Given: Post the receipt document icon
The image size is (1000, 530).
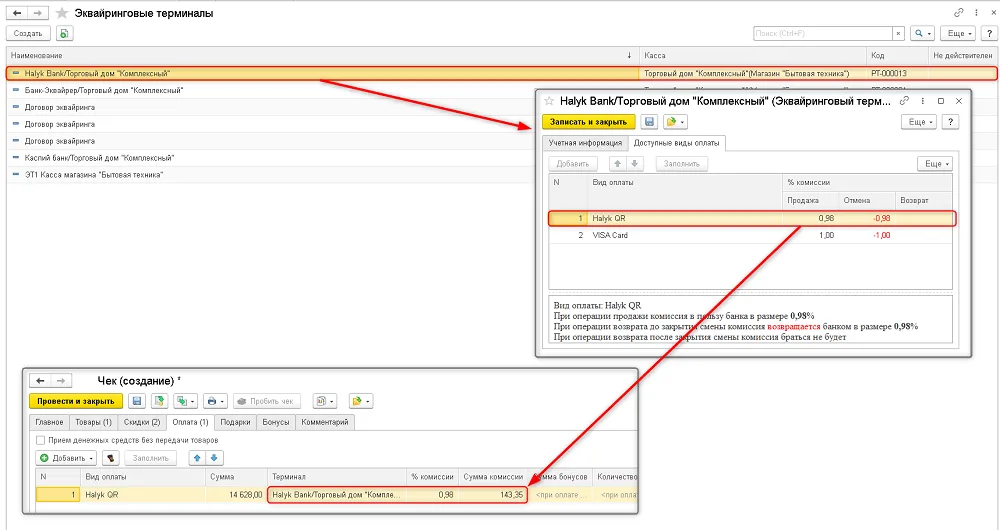Looking at the screenshot, I should tap(159, 401).
